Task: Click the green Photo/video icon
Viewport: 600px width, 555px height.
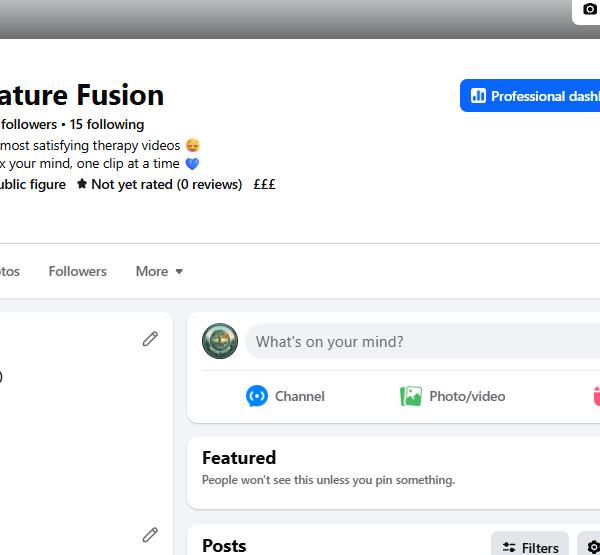Action: tap(411, 396)
